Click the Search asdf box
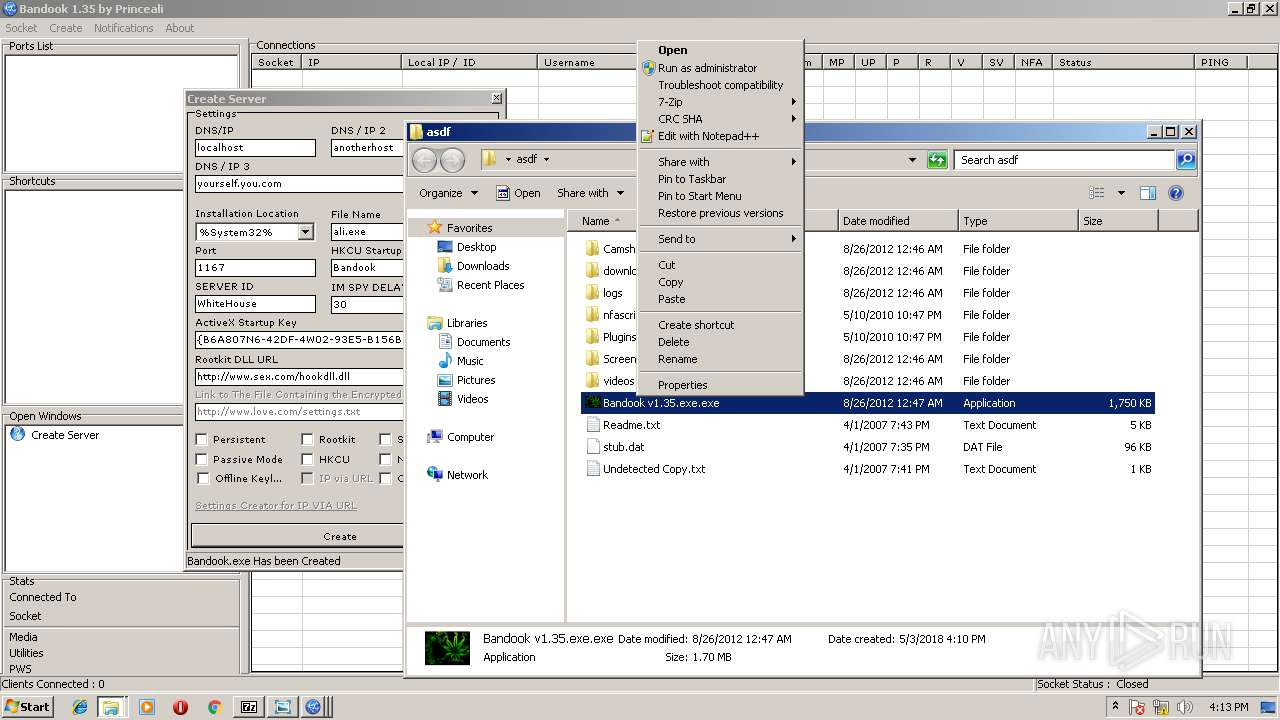This screenshot has width=1280, height=720. tap(1064, 160)
